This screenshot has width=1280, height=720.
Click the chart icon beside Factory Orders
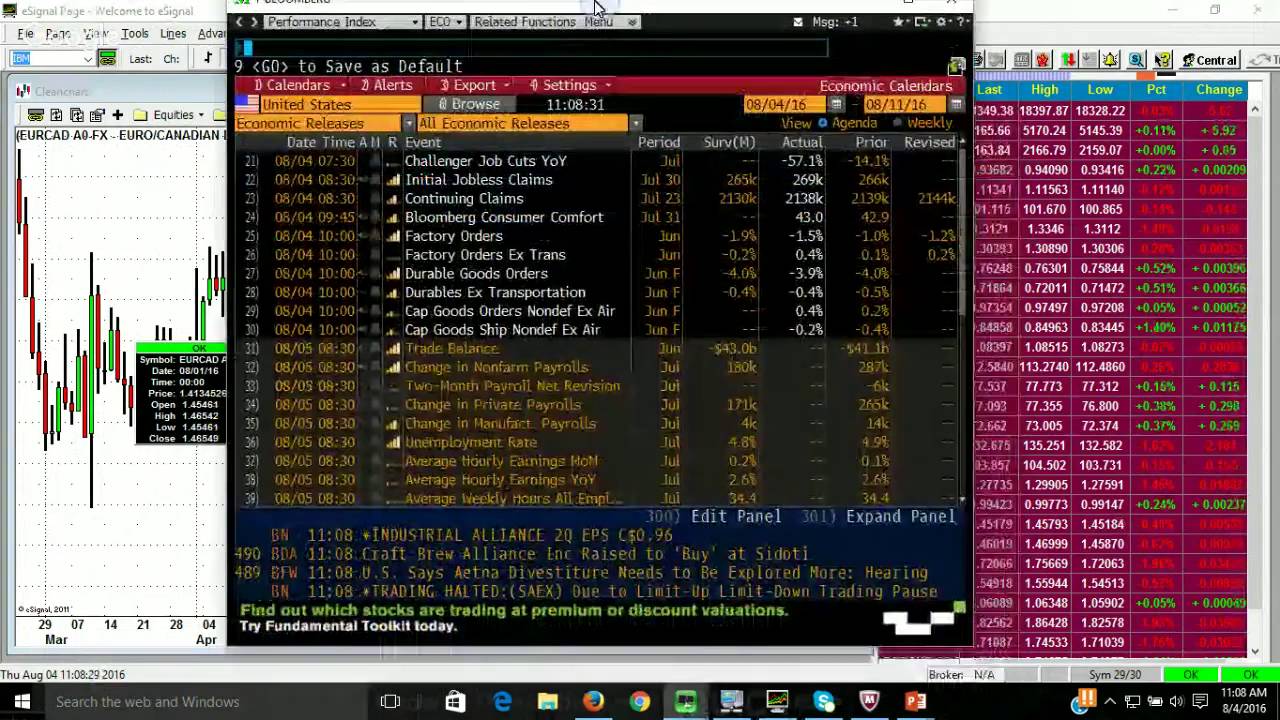pyautogui.click(x=393, y=236)
